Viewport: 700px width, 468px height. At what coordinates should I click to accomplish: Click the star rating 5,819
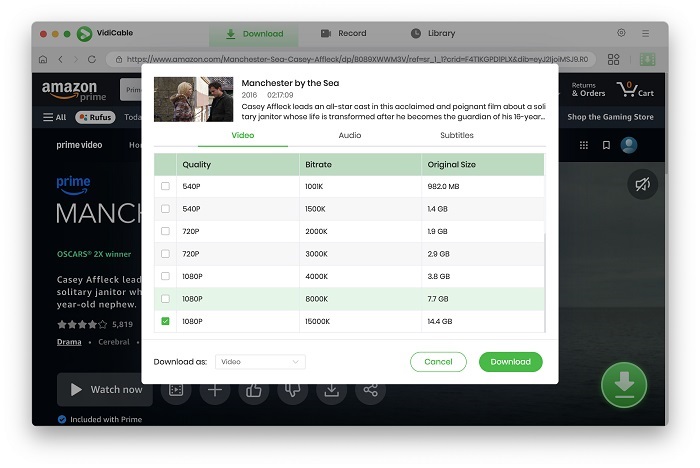[x=95, y=324]
